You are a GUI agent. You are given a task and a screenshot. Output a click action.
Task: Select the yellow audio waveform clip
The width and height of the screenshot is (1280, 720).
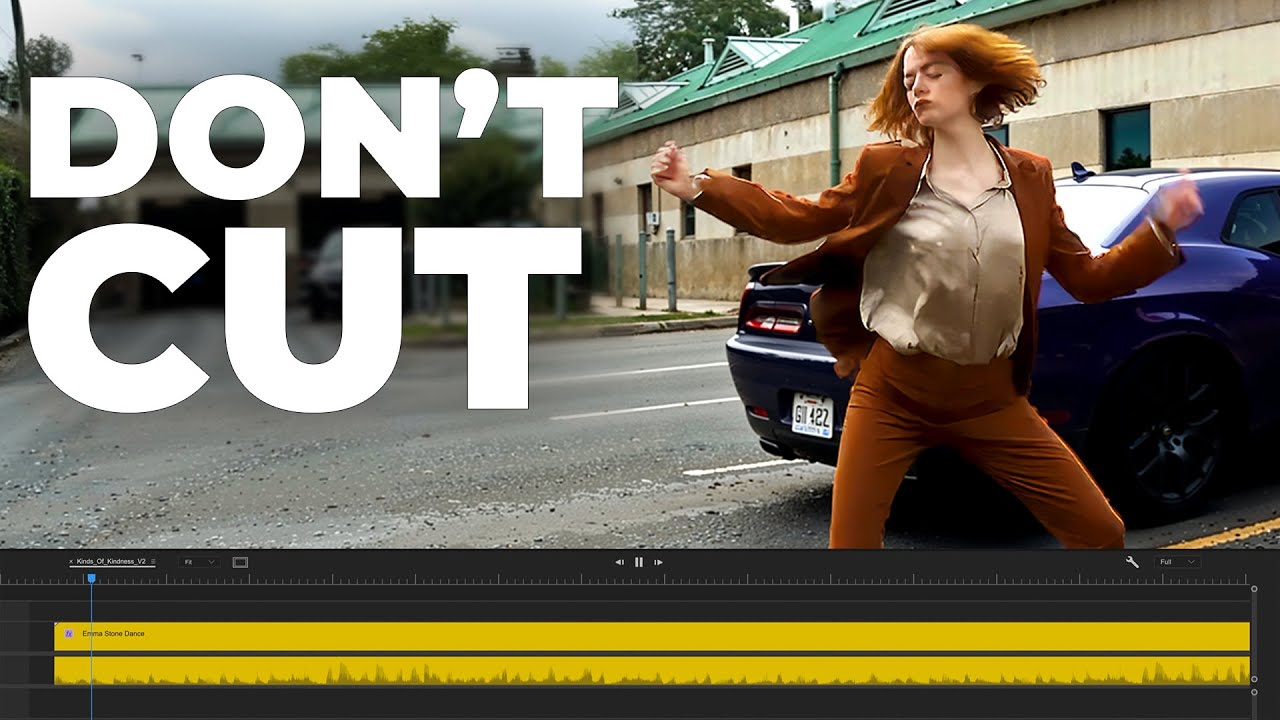click(652, 670)
